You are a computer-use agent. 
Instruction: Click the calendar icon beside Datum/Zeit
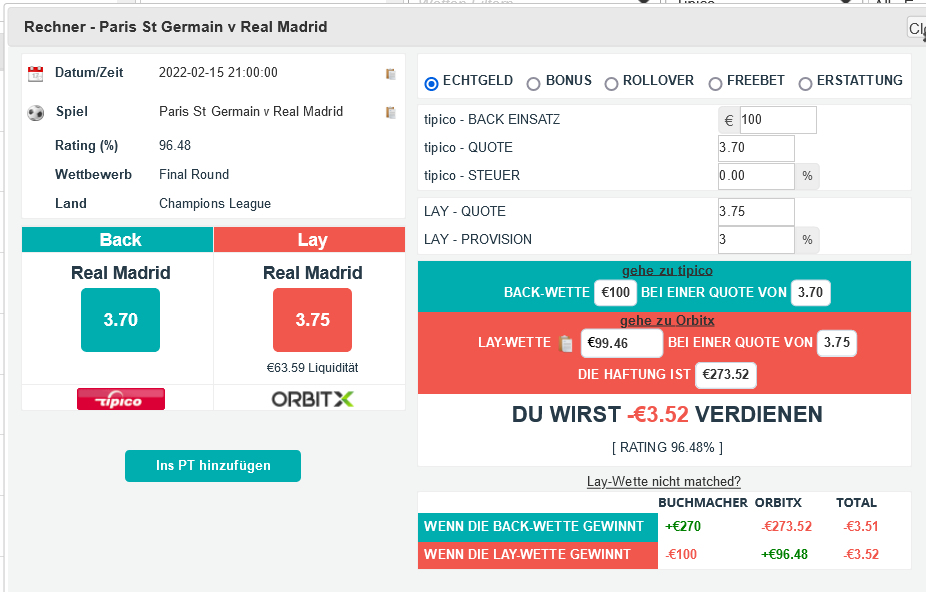coord(35,74)
